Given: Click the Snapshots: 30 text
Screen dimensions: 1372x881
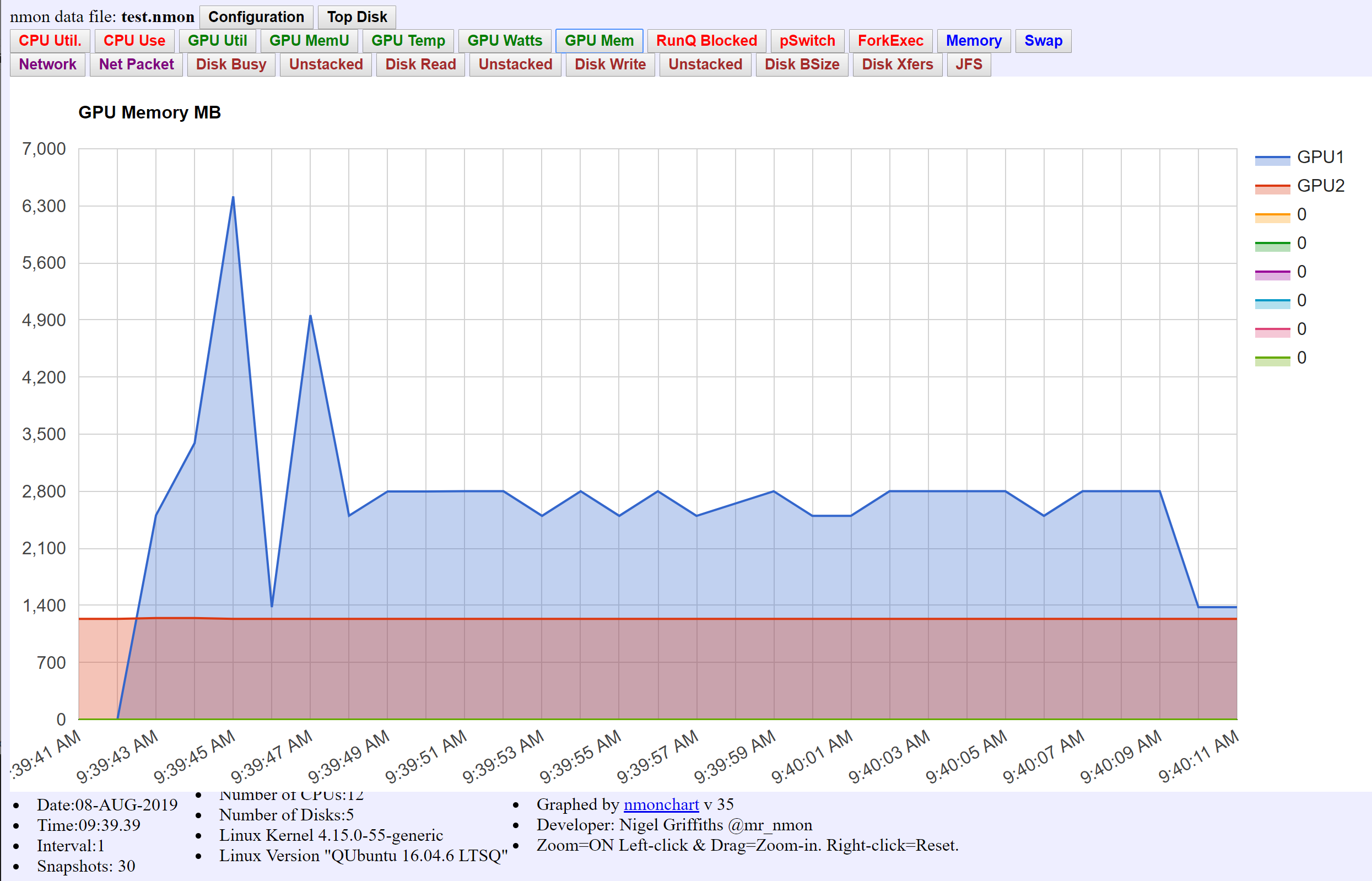Looking at the screenshot, I should (86, 866).
